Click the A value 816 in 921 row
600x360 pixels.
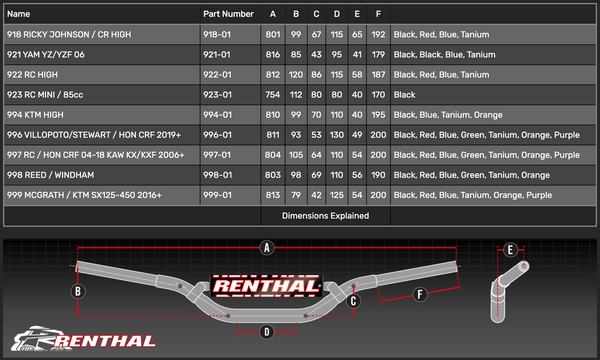273,55
